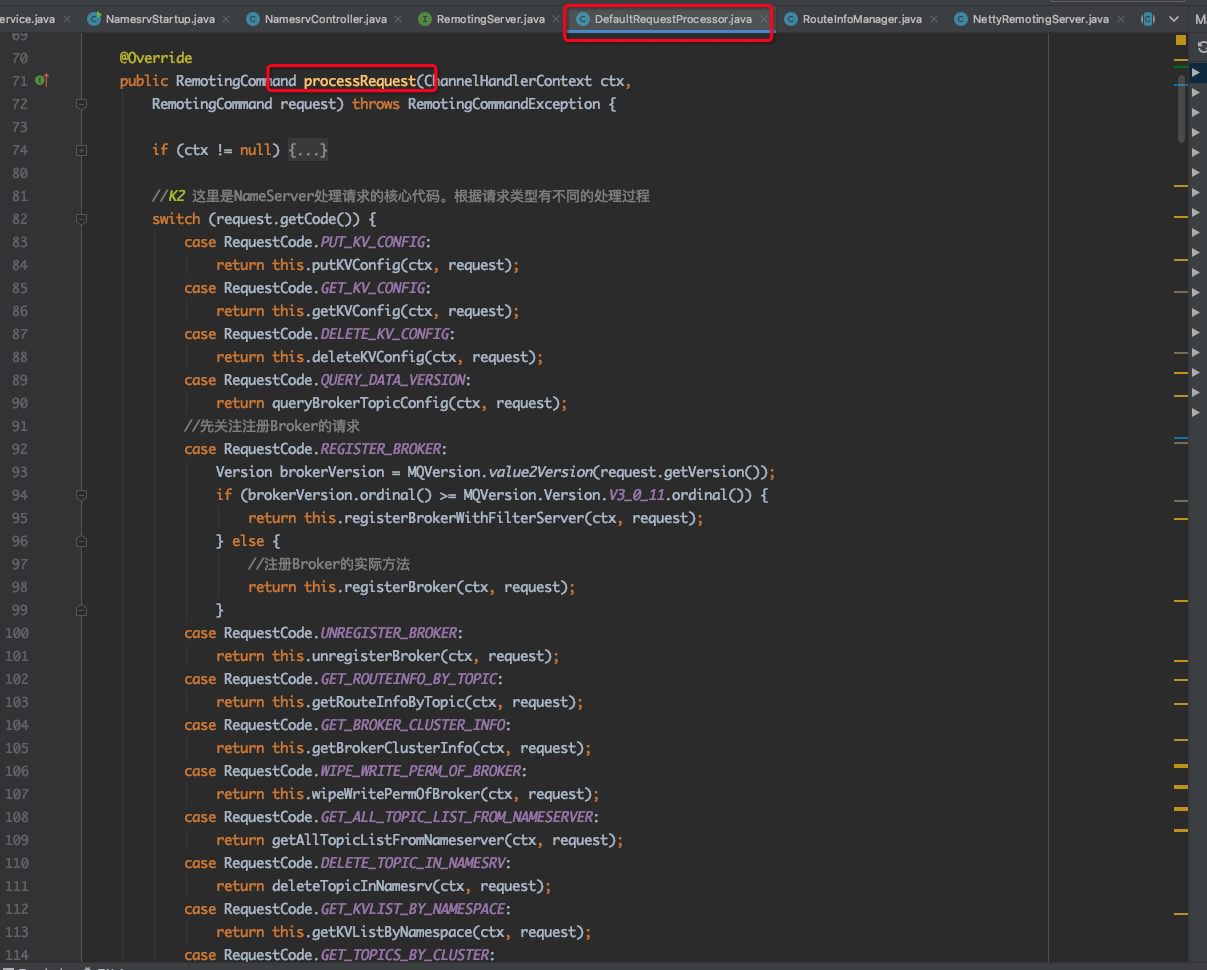1207x970 pixels.
Task: Click DELETE_KV_CONFIG constant on line 87
Action: pos(386,334)
